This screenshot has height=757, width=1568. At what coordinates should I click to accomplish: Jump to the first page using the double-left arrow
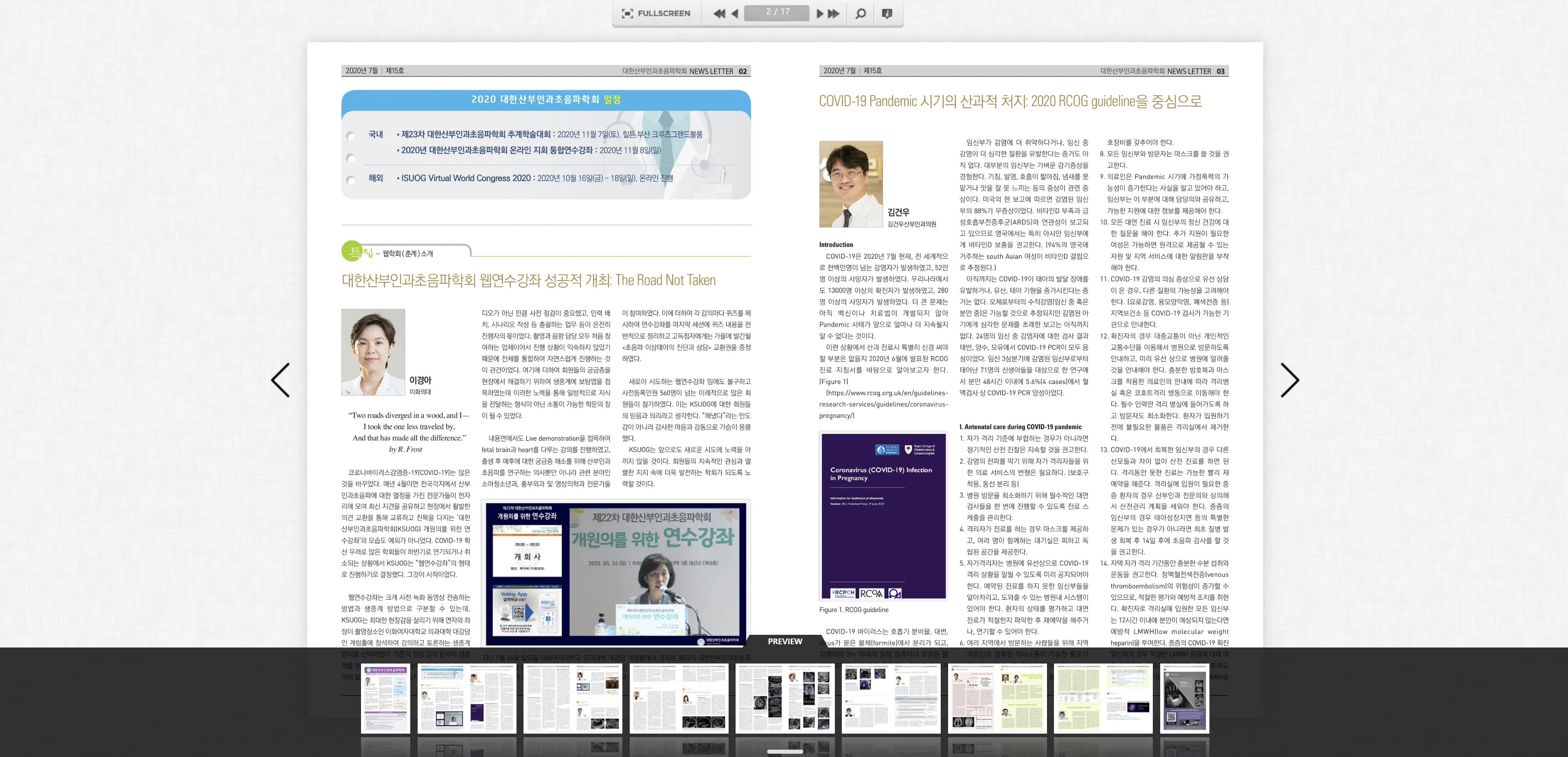click(720, 14)
